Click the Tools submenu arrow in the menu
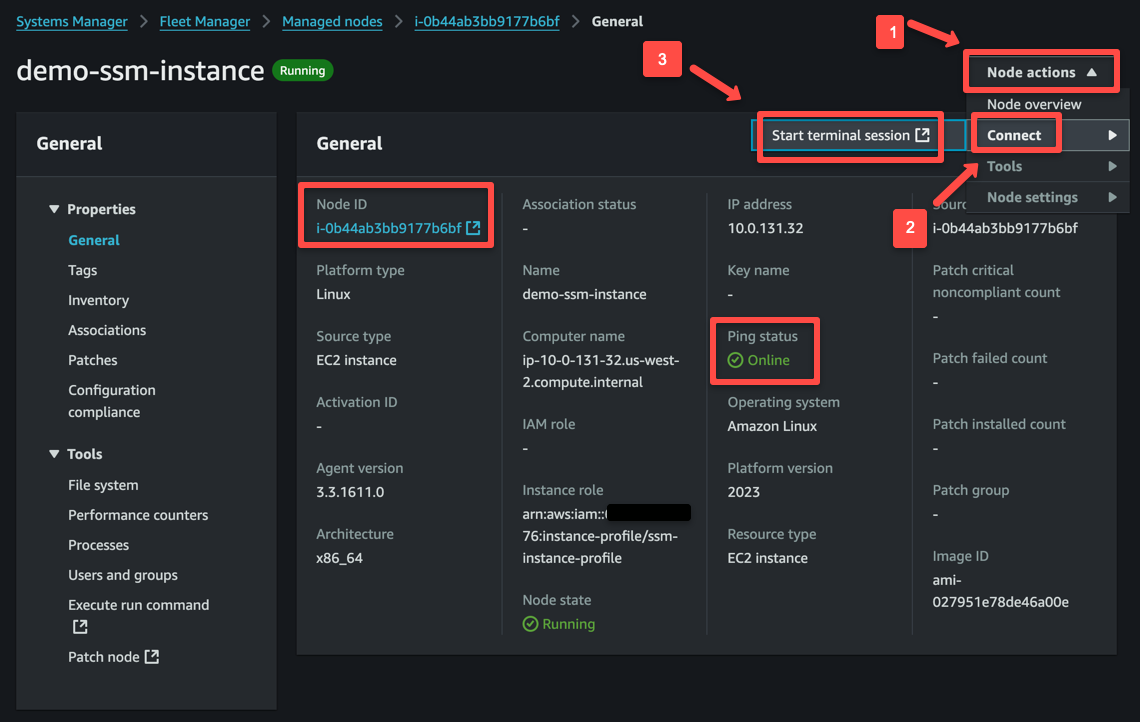1140x722 pixels. tap(1114, 166)
